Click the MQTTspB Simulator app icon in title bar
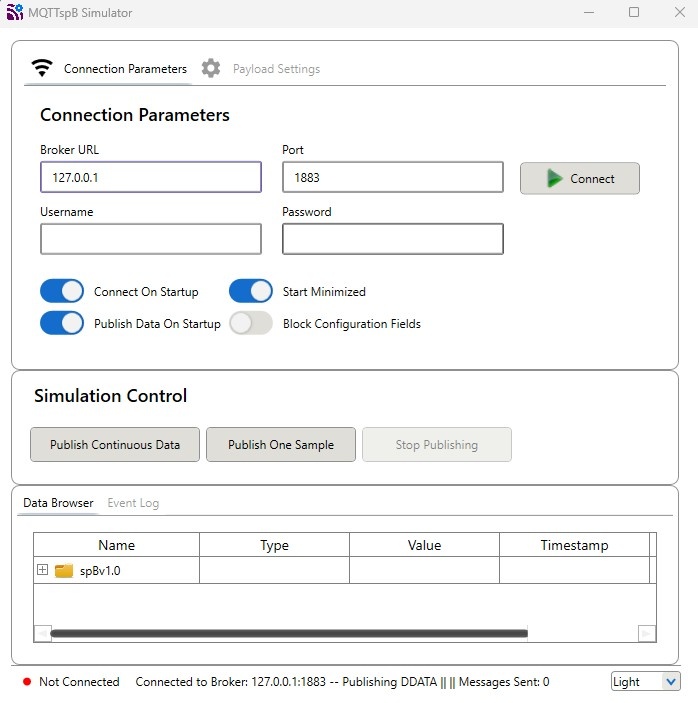Viewport: 698px width, 703px height. pos(14,13)
